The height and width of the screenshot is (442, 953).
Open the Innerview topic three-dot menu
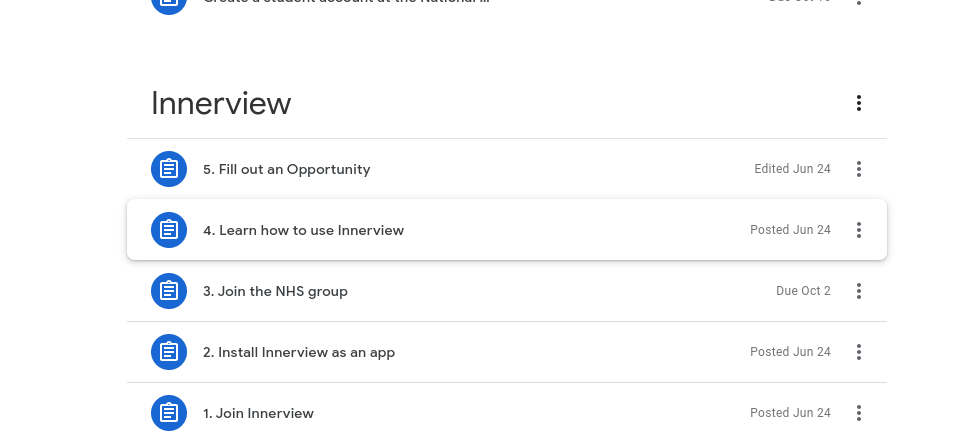click(858, 103)
